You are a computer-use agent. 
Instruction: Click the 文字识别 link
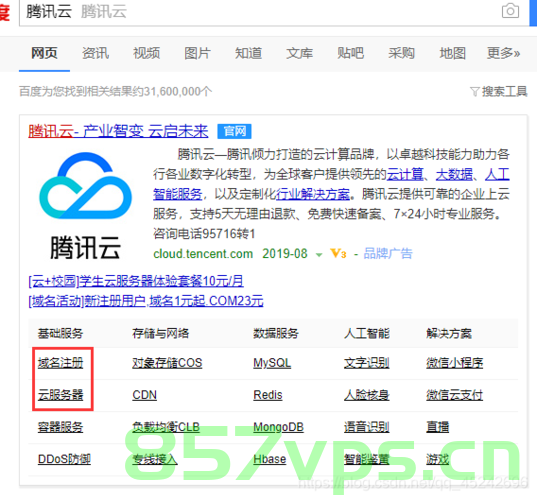(366, 363)
